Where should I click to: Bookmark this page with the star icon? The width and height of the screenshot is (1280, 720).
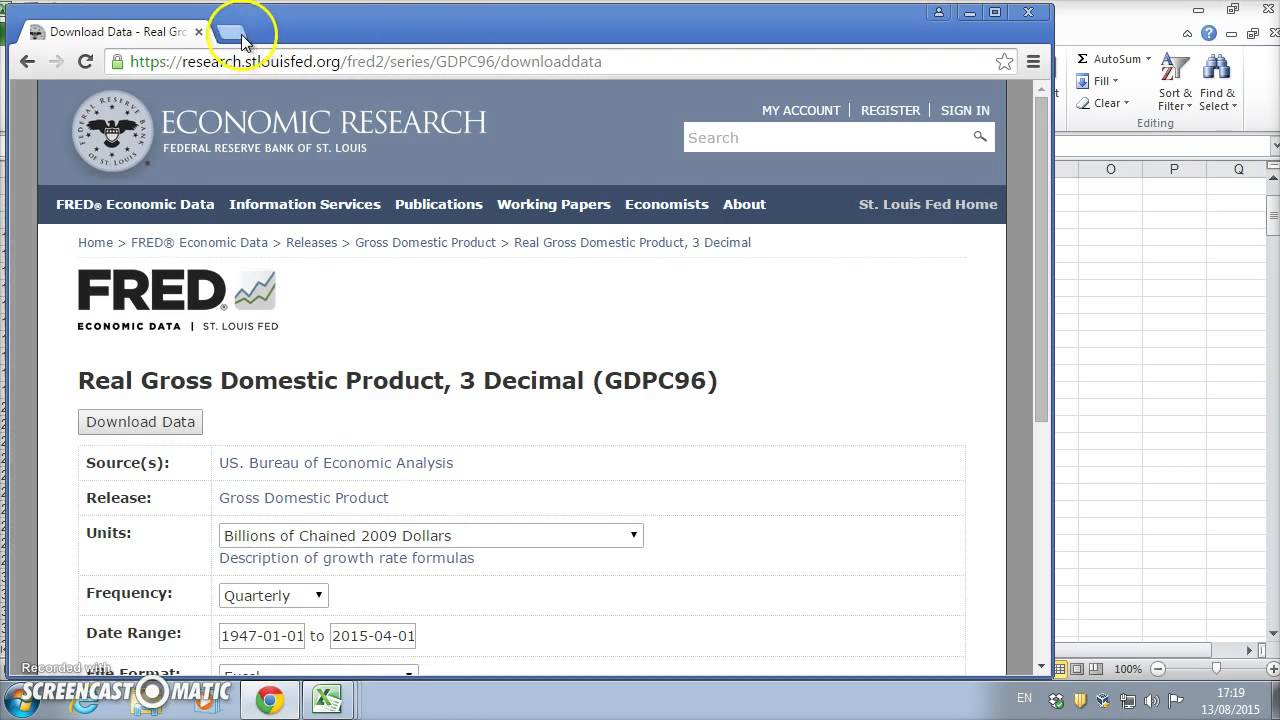(x=1004, y=62)
